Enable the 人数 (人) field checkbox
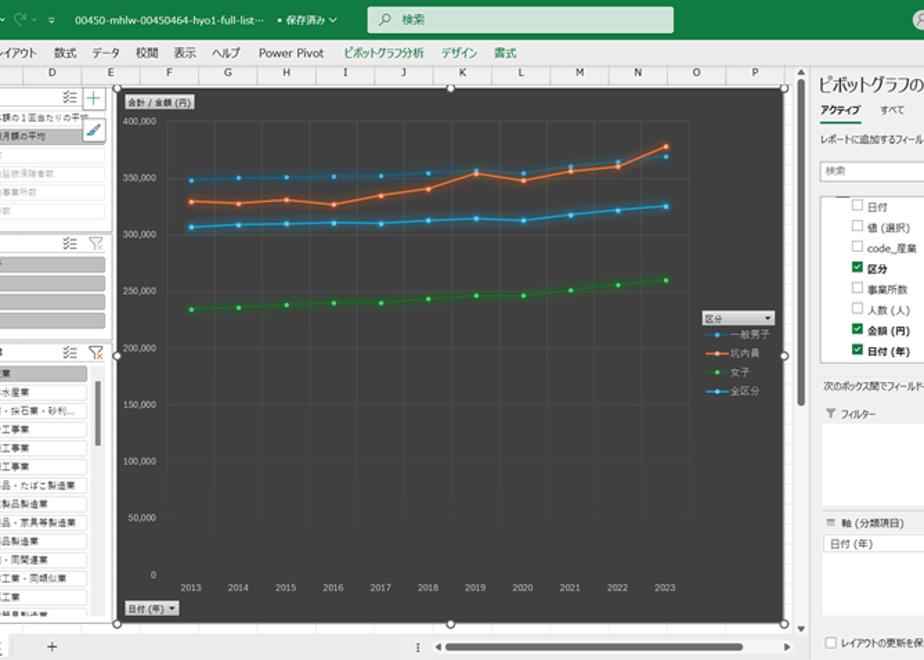The width and height of the screenshot is (924, 660). tap(857, 309)
